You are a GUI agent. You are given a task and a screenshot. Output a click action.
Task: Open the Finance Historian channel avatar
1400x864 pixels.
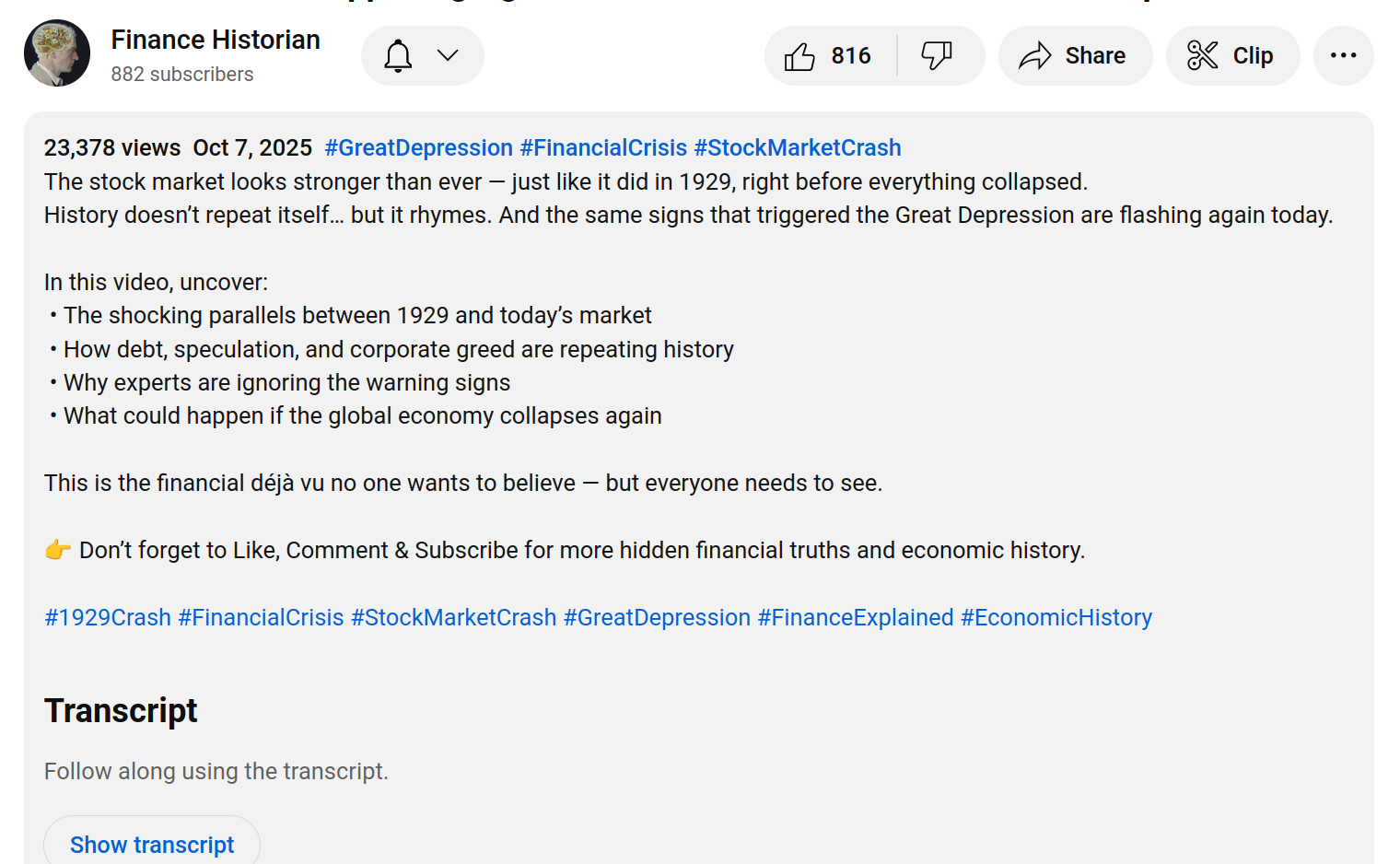(x=57, y=53)
